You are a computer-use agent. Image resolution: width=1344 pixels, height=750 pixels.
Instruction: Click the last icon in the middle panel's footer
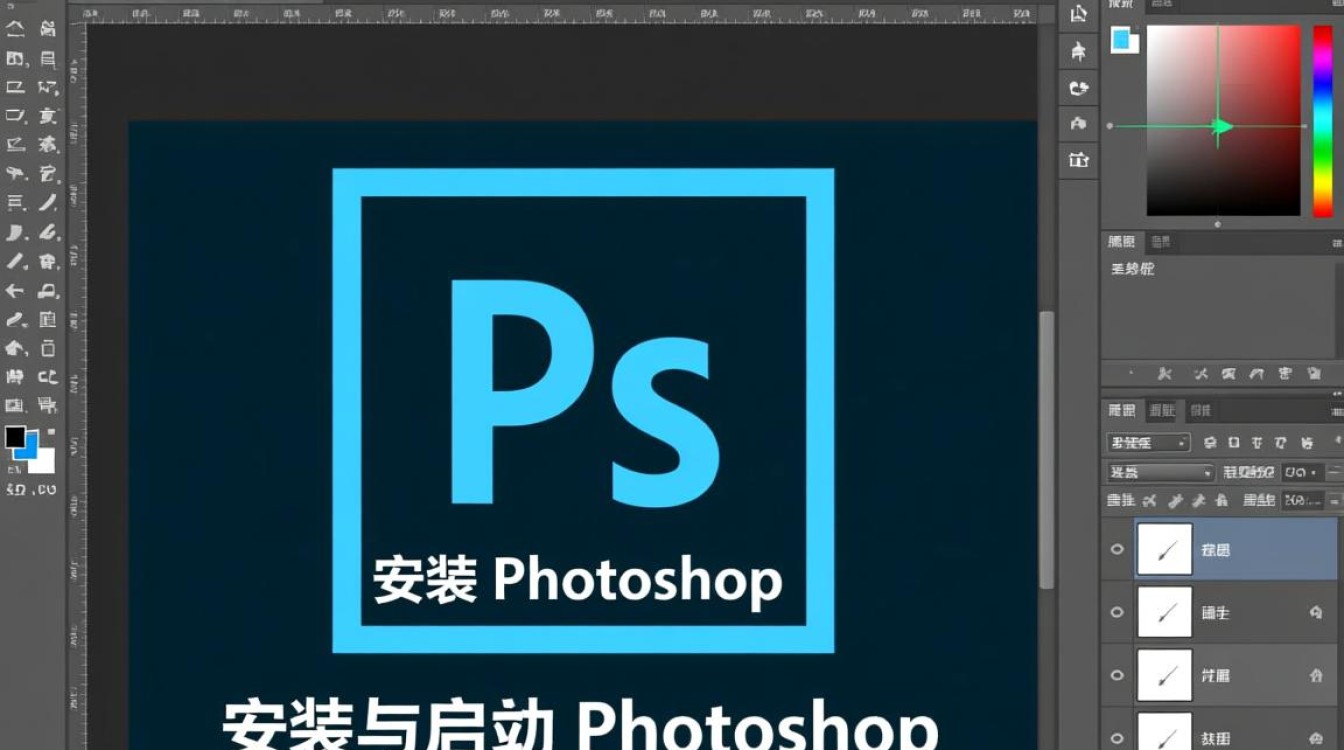(1313, 374)
